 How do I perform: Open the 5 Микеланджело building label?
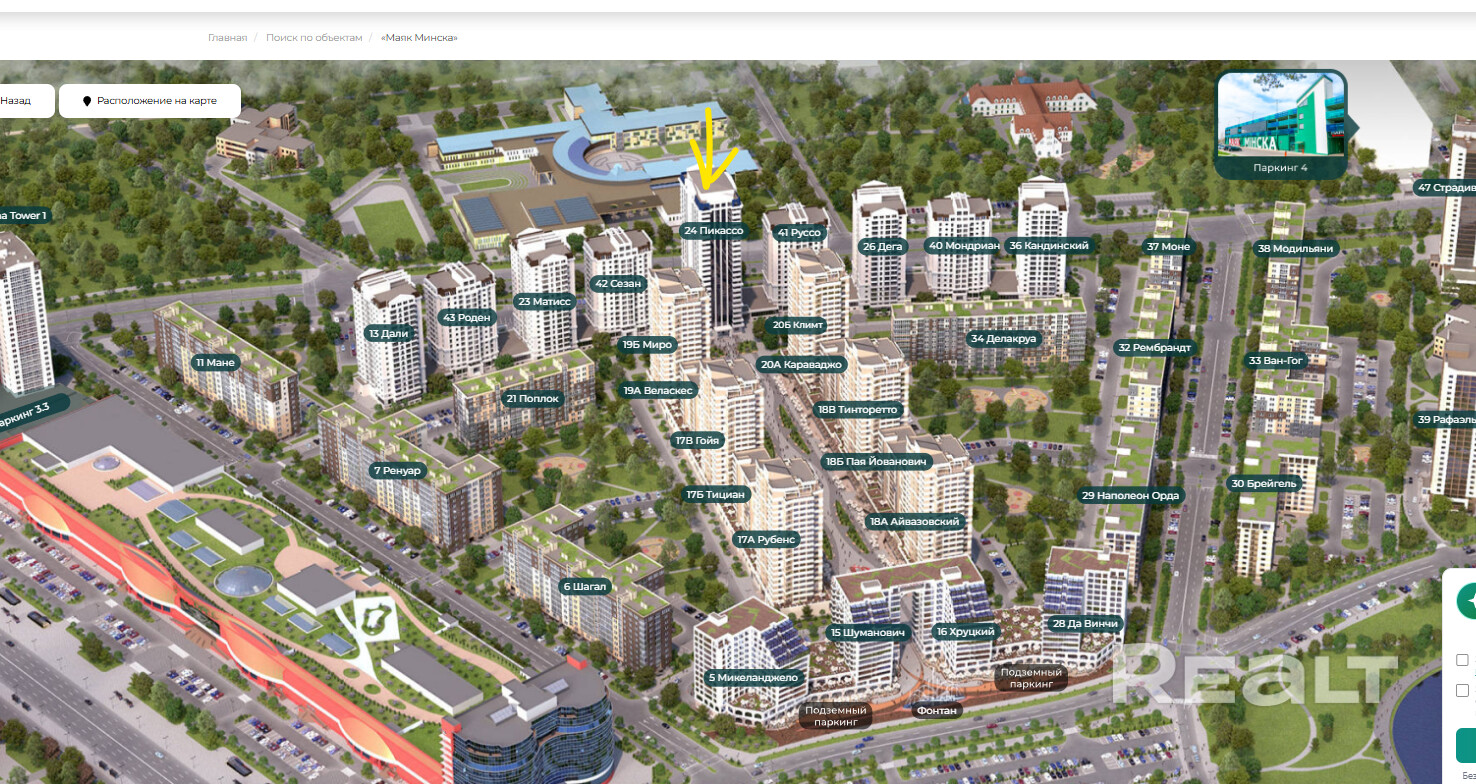coord(753,678)
